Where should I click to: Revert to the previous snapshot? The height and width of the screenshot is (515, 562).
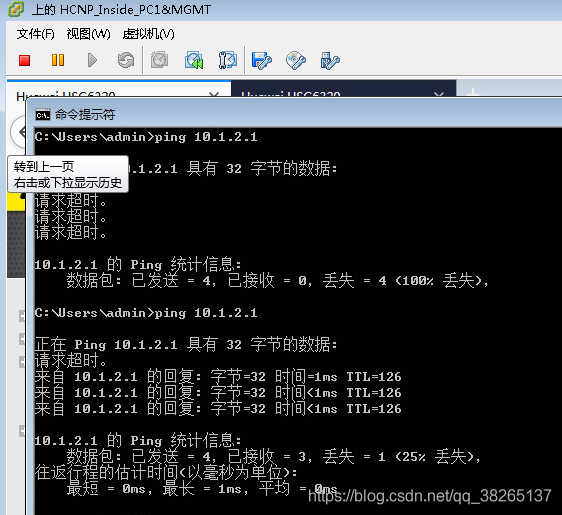tap(194, 60)
